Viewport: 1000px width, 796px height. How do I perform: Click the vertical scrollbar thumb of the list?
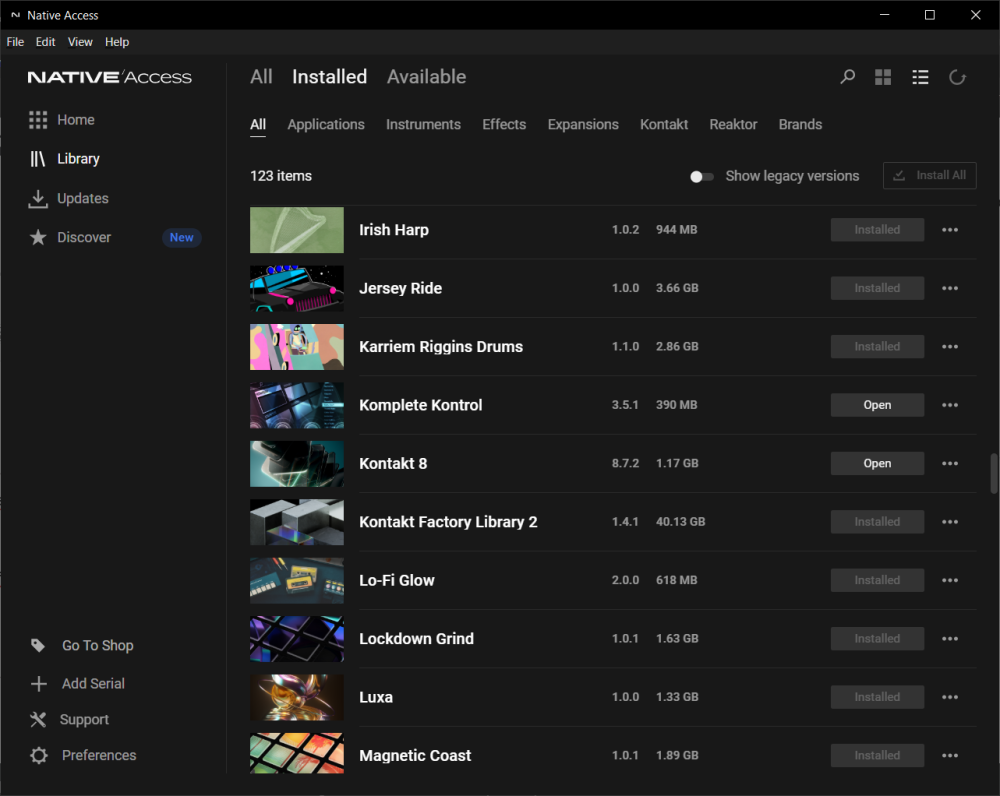coord(994,473)
